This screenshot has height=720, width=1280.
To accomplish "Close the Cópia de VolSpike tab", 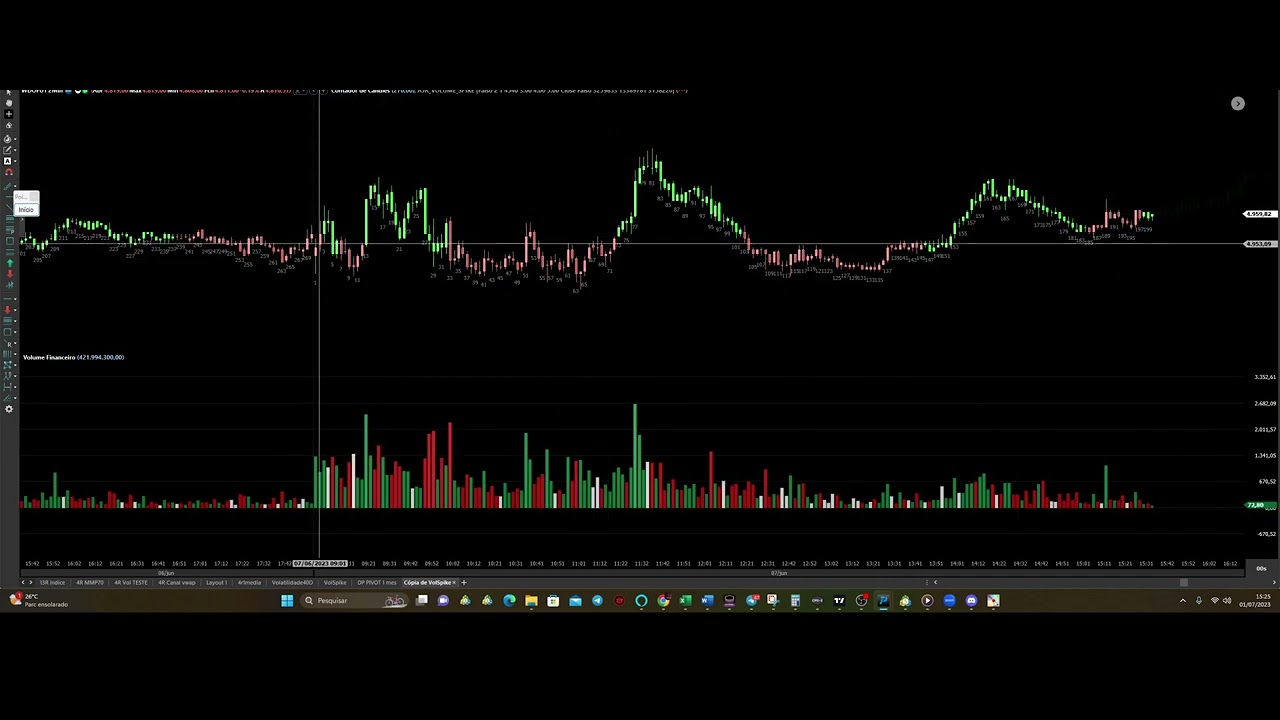I will click(x=454, y=582).
